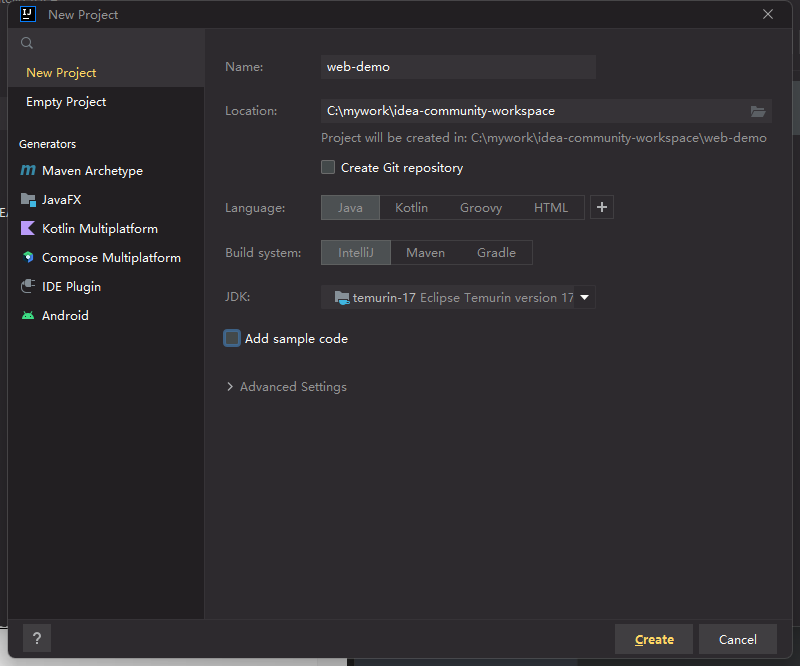Toggle the Add sample code checkbox

click(x=232, y=338)
